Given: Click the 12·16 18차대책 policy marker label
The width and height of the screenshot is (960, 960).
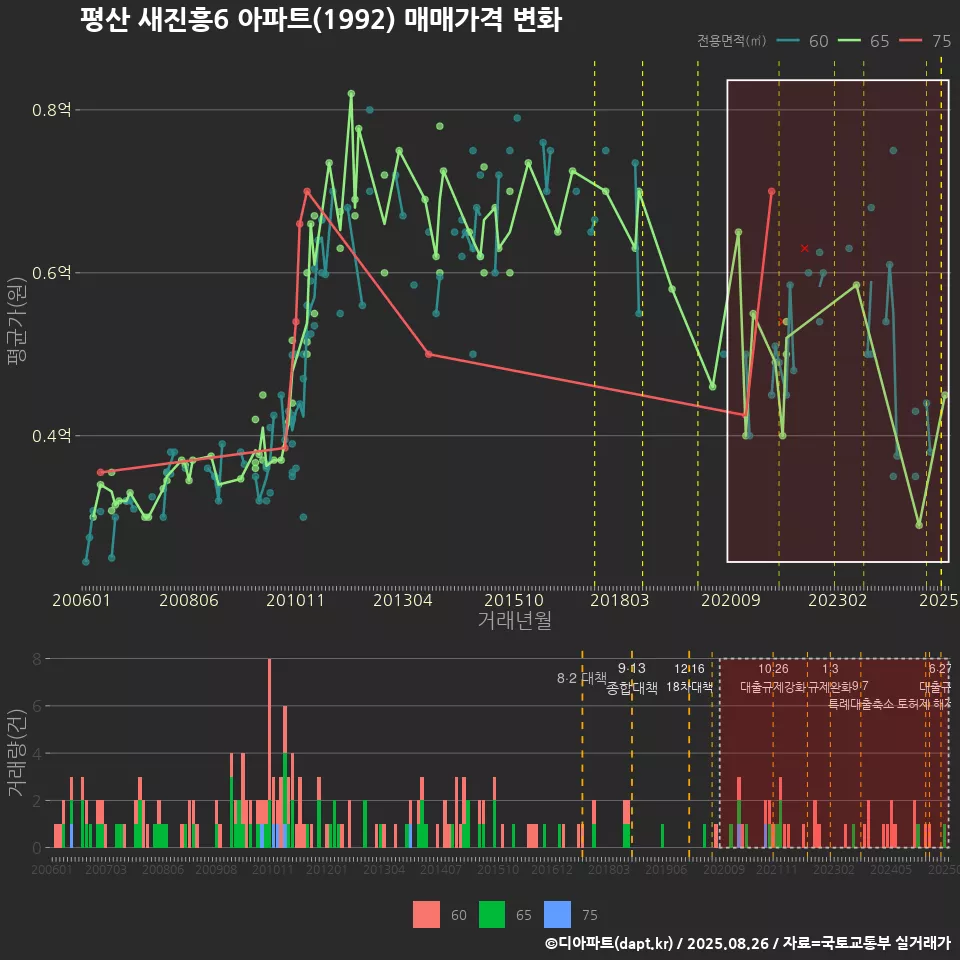Looking at the screenshot, I should tap(689, 678).
